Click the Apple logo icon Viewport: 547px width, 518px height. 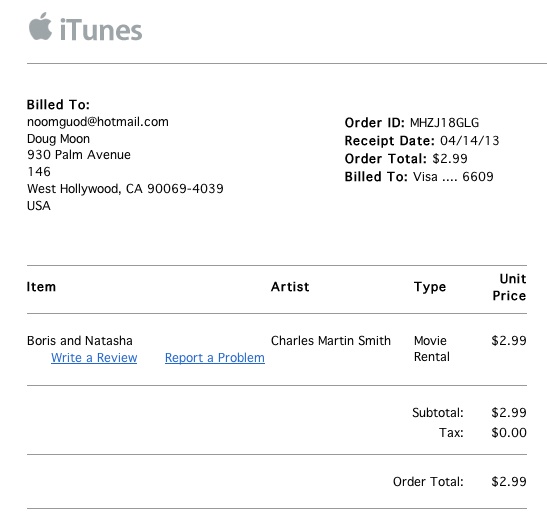coord(40,27)
